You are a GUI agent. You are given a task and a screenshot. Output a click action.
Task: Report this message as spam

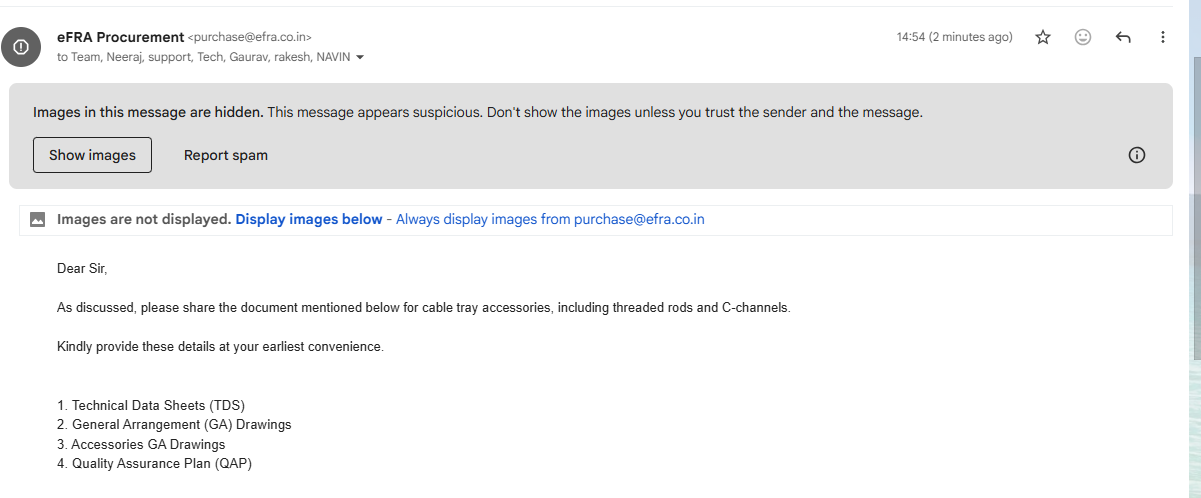pos(226,155)
